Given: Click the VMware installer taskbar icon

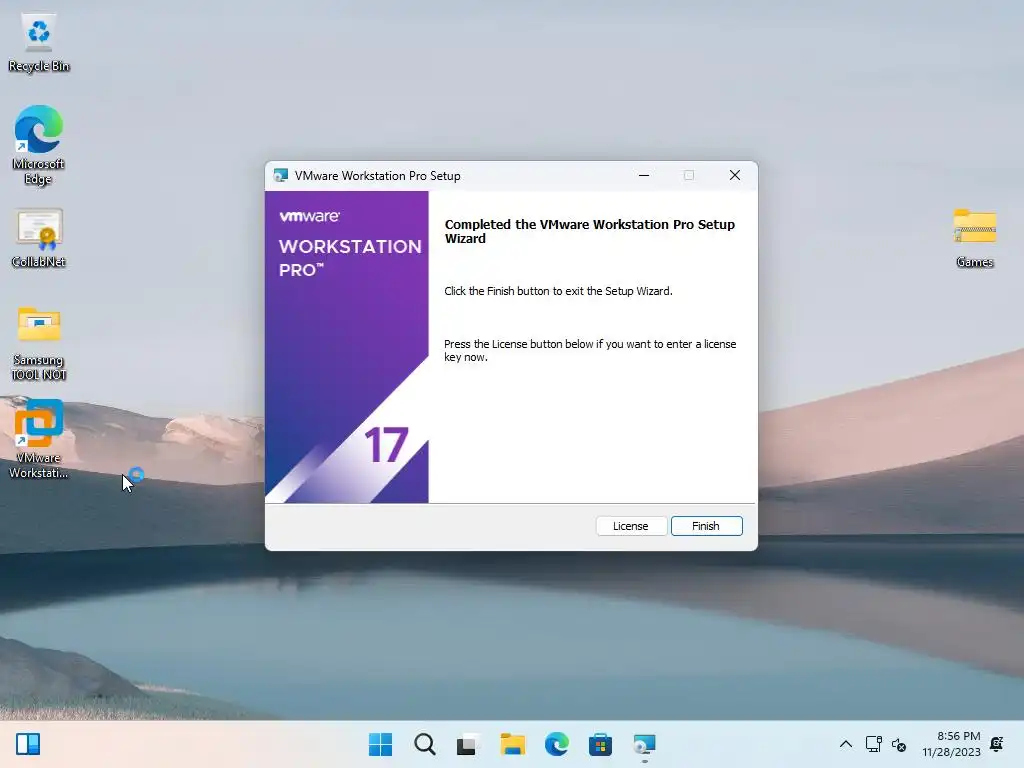Looking at the screenshot, I should (645, 744).
